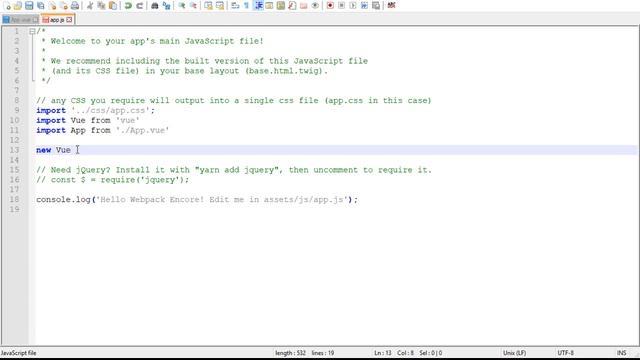
Task: Open the user defined language dialog
Action: click(269, 5)
